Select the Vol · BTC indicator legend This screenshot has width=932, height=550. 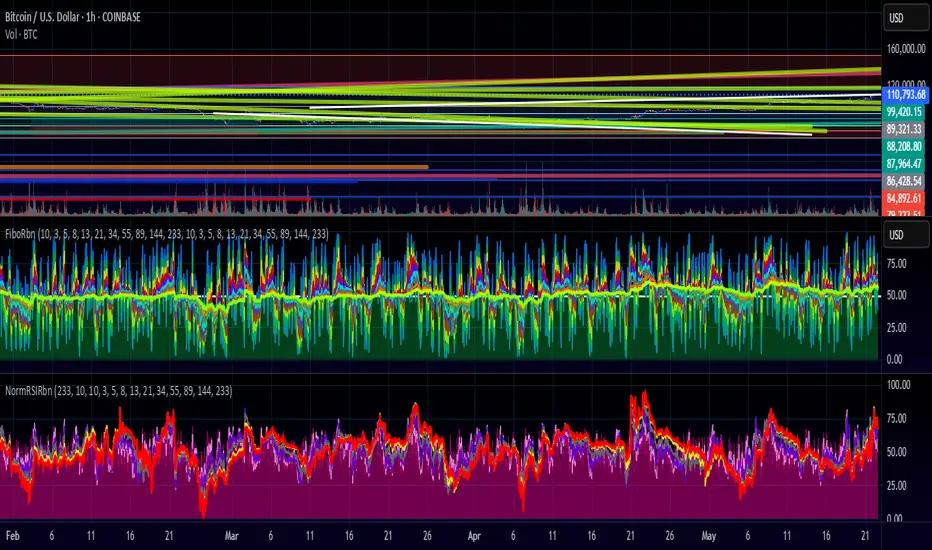(23, 31)
